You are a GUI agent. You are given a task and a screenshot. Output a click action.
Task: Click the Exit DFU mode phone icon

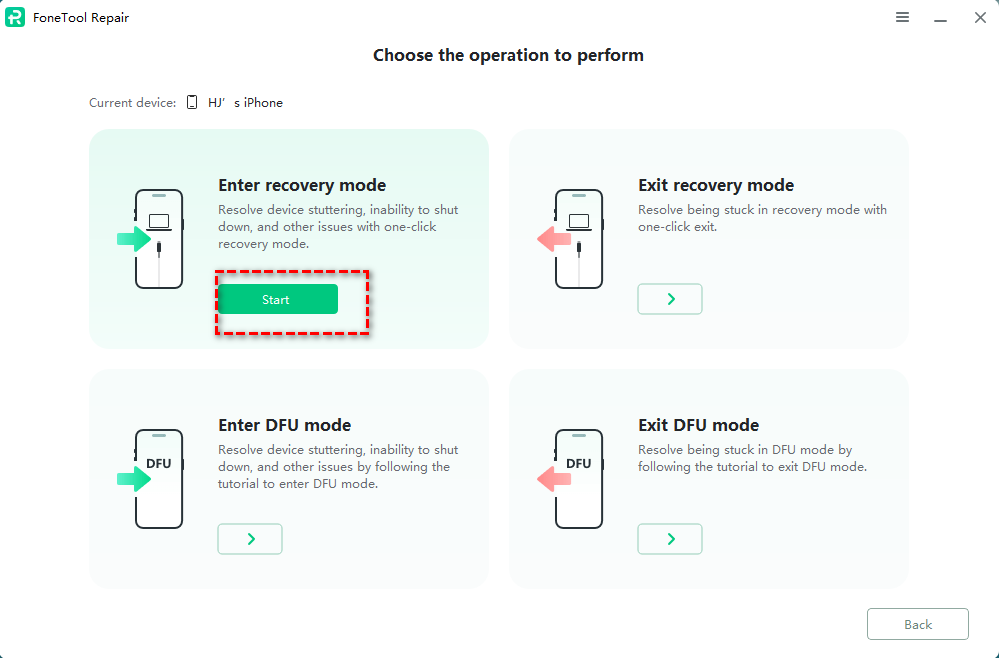577,479
